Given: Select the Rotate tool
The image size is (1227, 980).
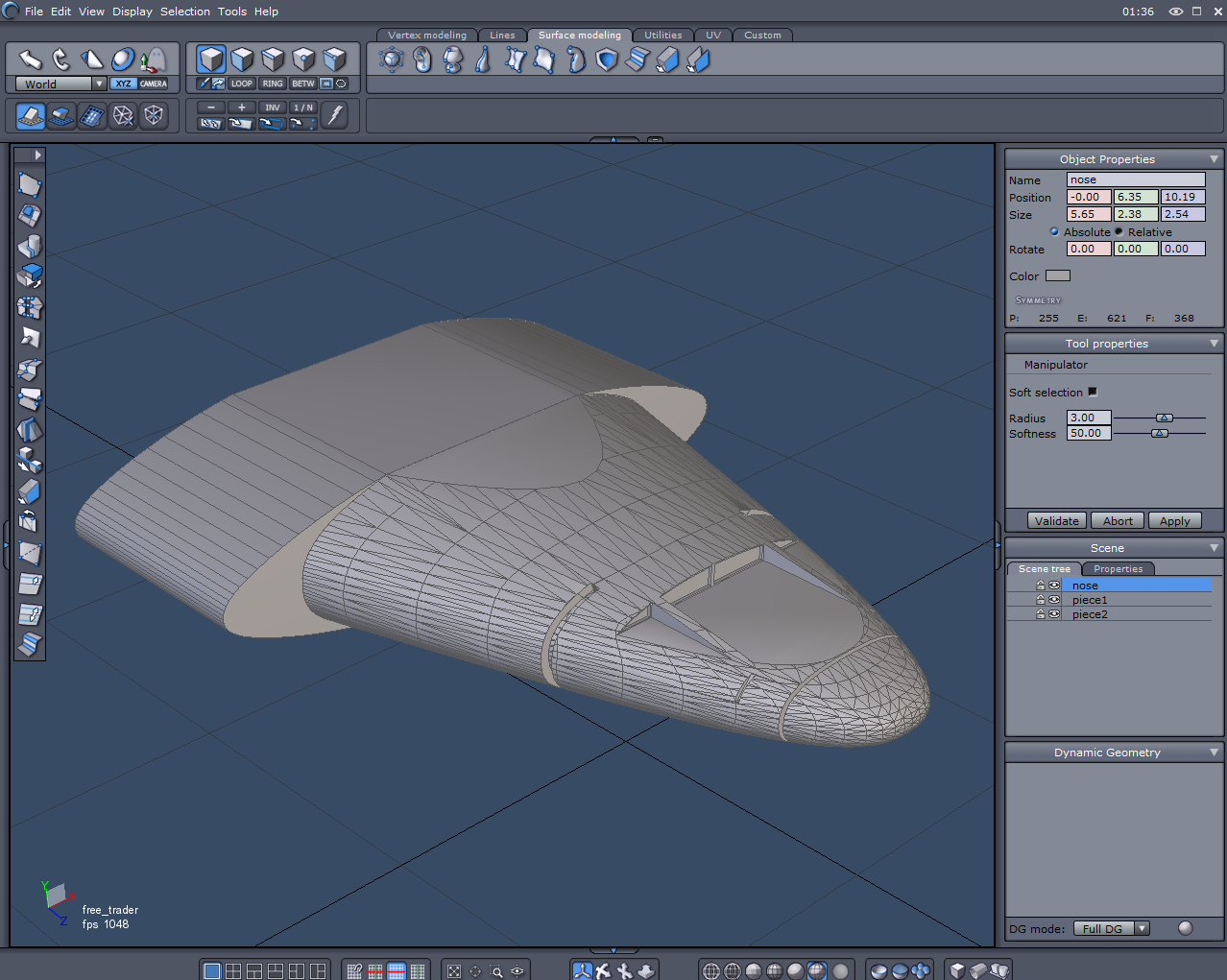Looking at the screenshot, I should [x=61, y=60].
